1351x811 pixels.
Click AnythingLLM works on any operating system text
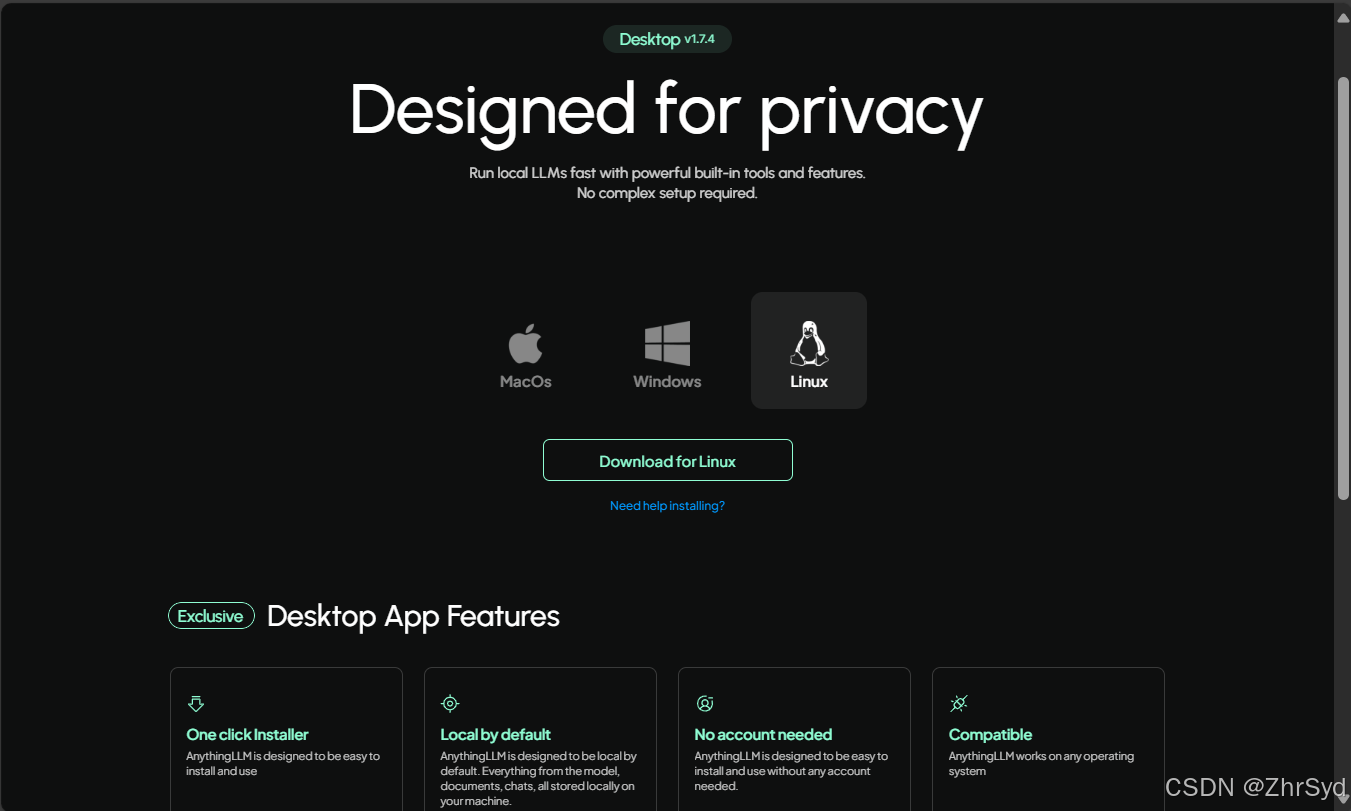tap(1041, 764)
